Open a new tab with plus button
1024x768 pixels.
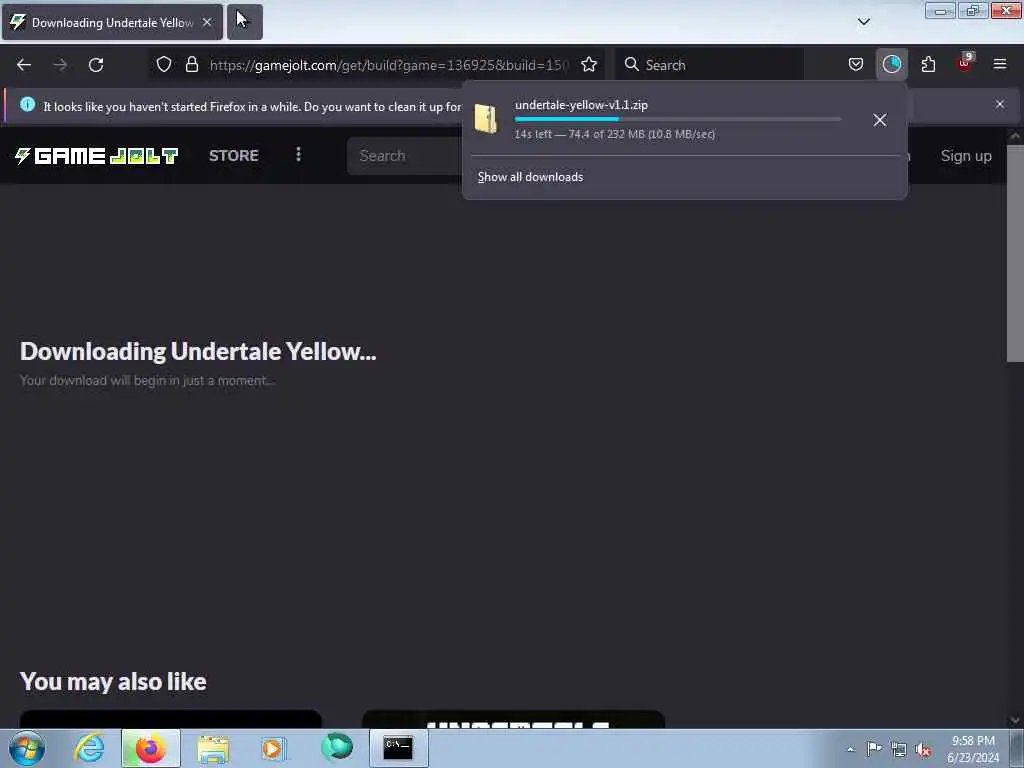pyautogui.click(x=245, y=22)
